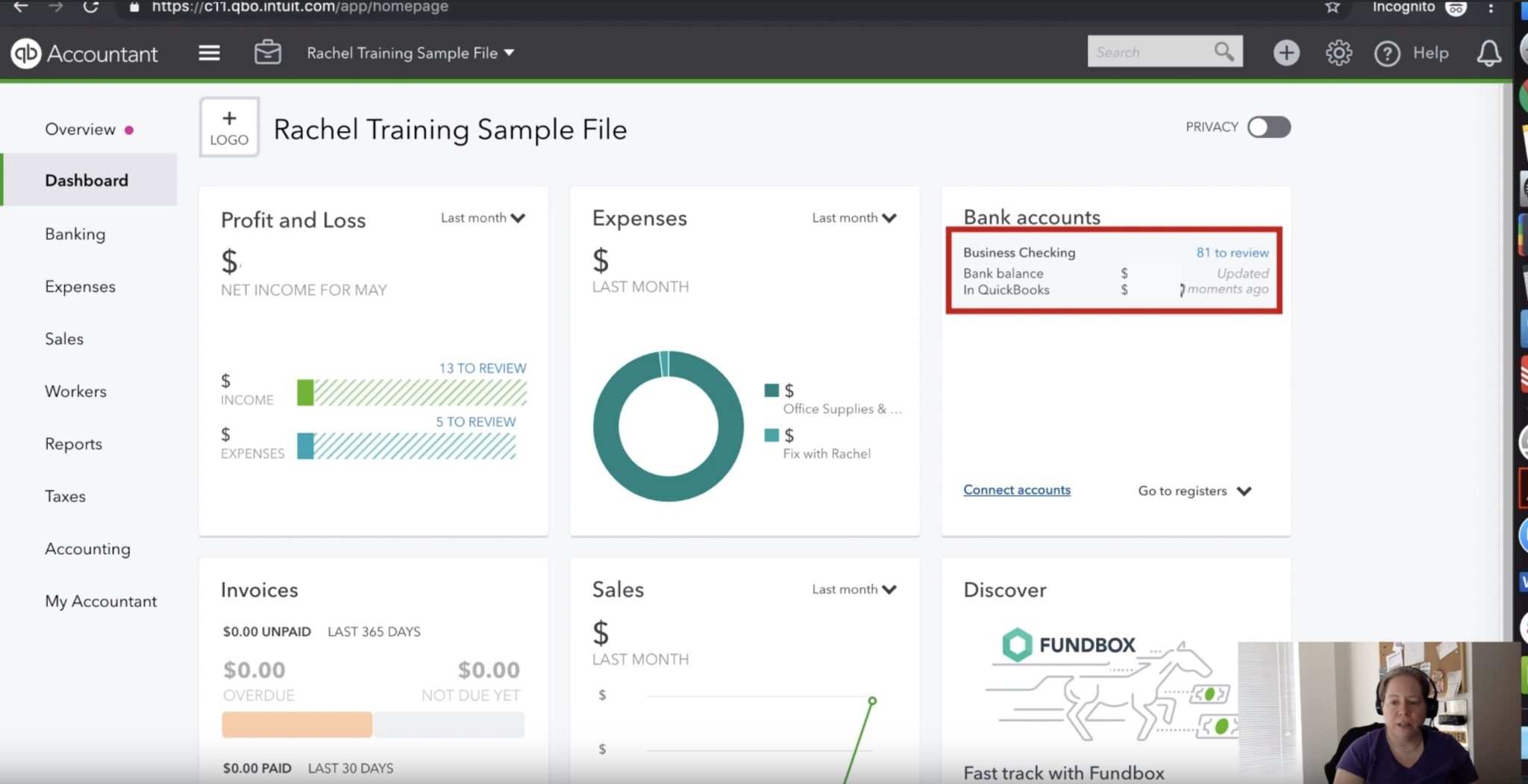
Task: Click the sales line chart point
Action: [x=872, y=701]
